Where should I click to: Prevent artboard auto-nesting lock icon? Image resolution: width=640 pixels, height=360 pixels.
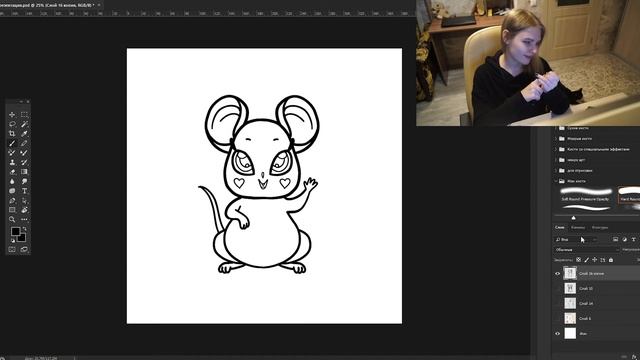pyautogui.click(x=603, y=260)
